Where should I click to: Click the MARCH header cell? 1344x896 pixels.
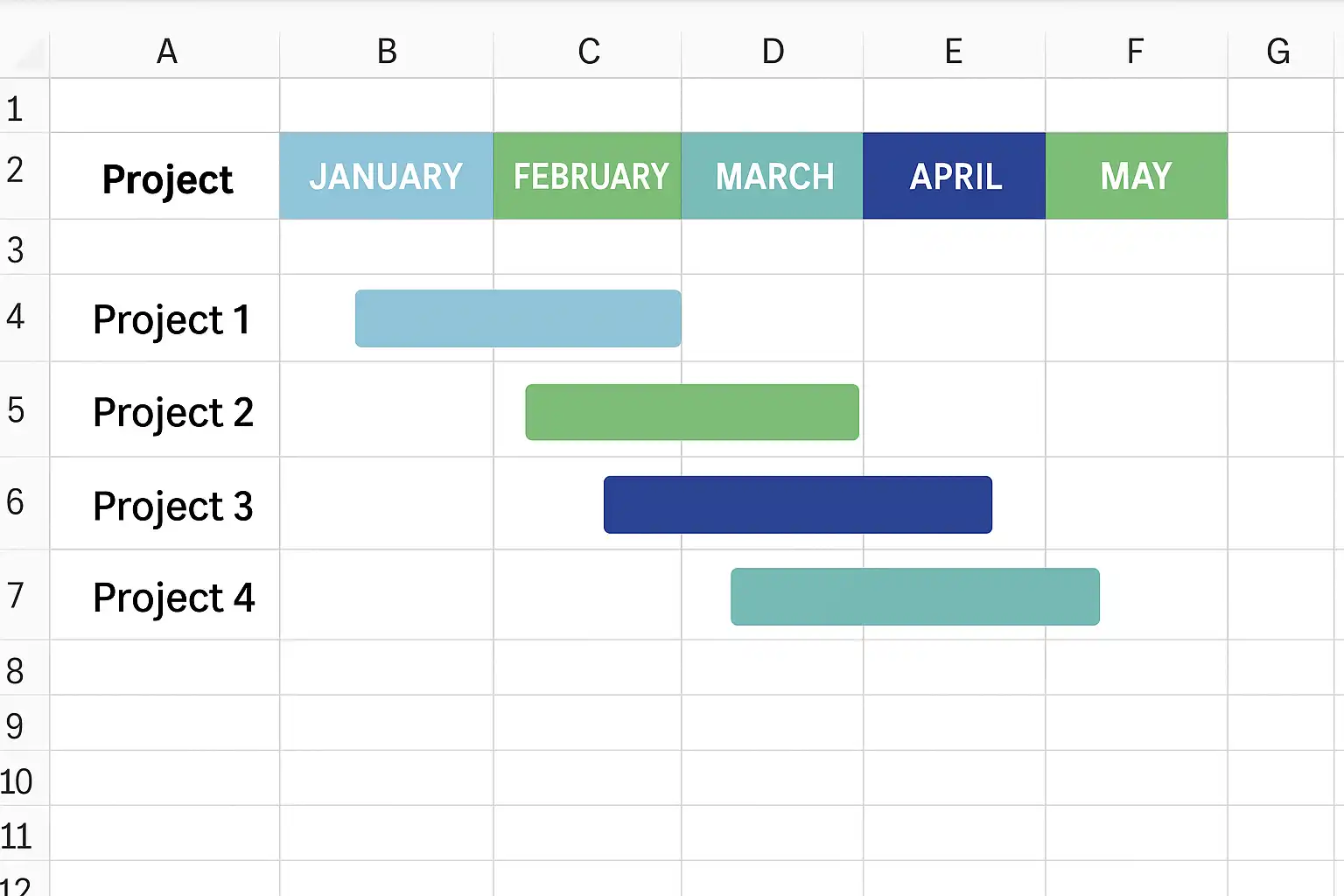pos(773,176)
